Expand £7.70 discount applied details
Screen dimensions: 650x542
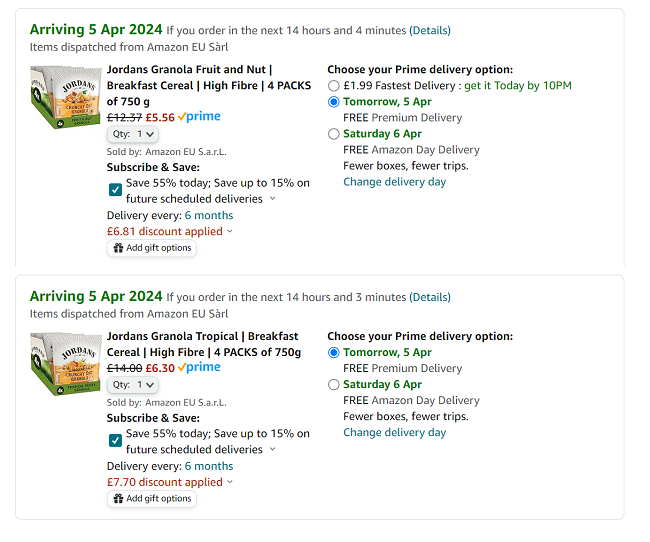tap(170, 481)
